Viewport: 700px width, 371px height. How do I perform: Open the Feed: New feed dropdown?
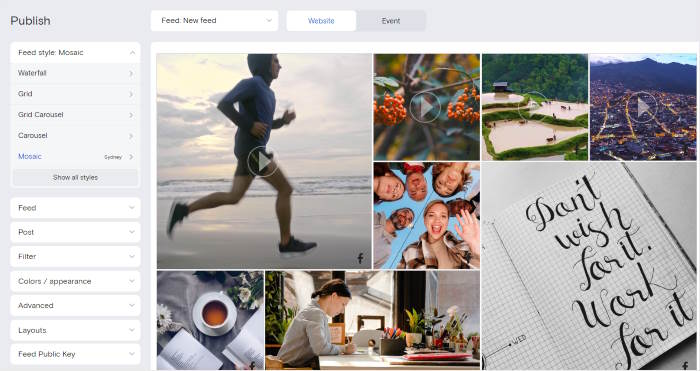[214, 21]
